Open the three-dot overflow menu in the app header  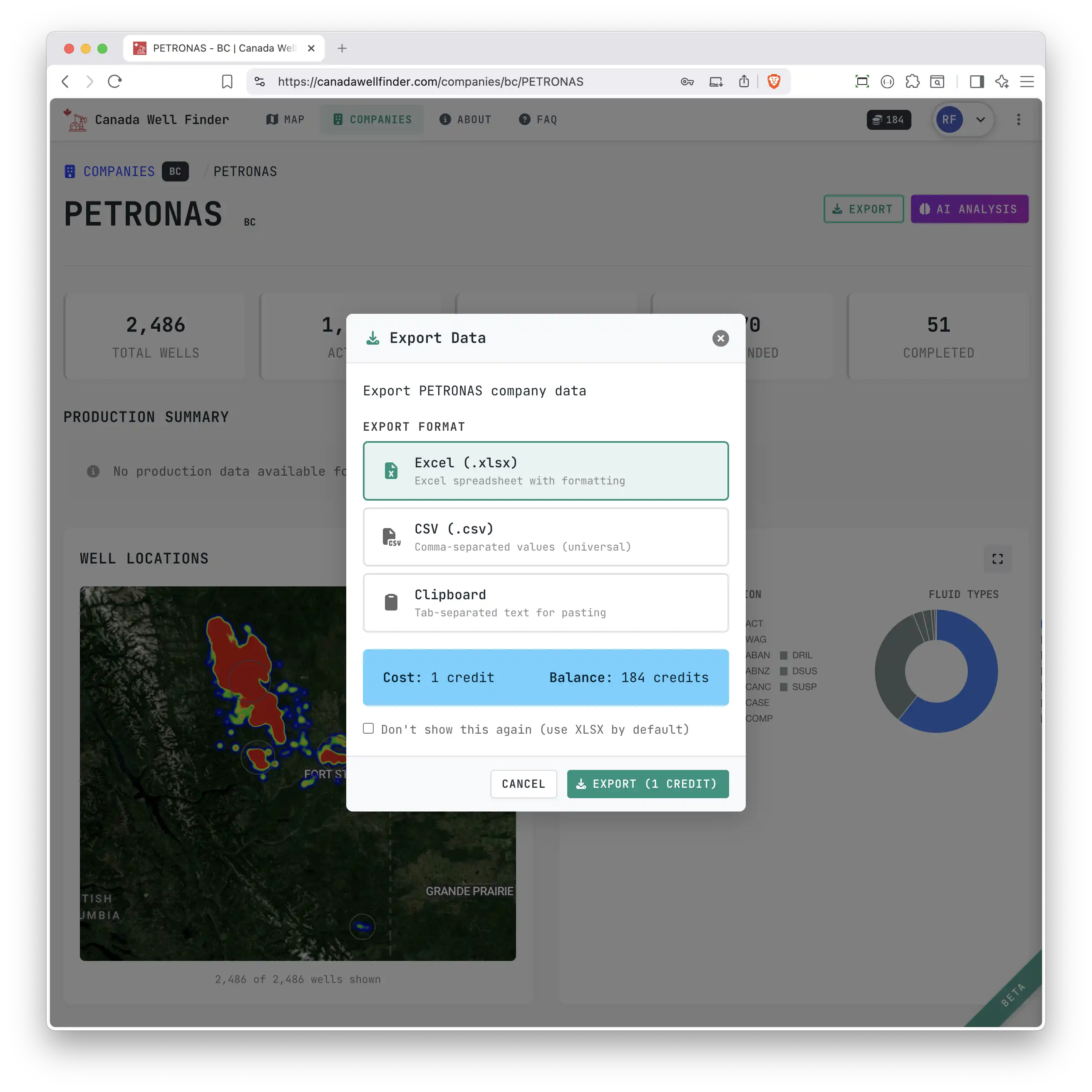(1018, 119)
